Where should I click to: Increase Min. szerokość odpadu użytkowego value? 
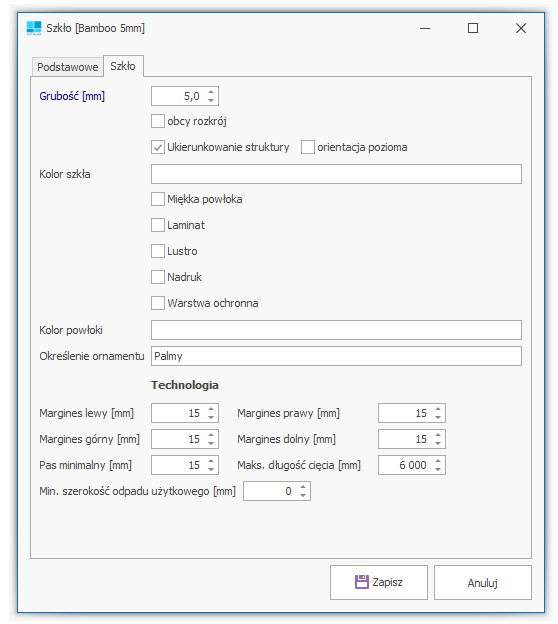coord(303,487)
